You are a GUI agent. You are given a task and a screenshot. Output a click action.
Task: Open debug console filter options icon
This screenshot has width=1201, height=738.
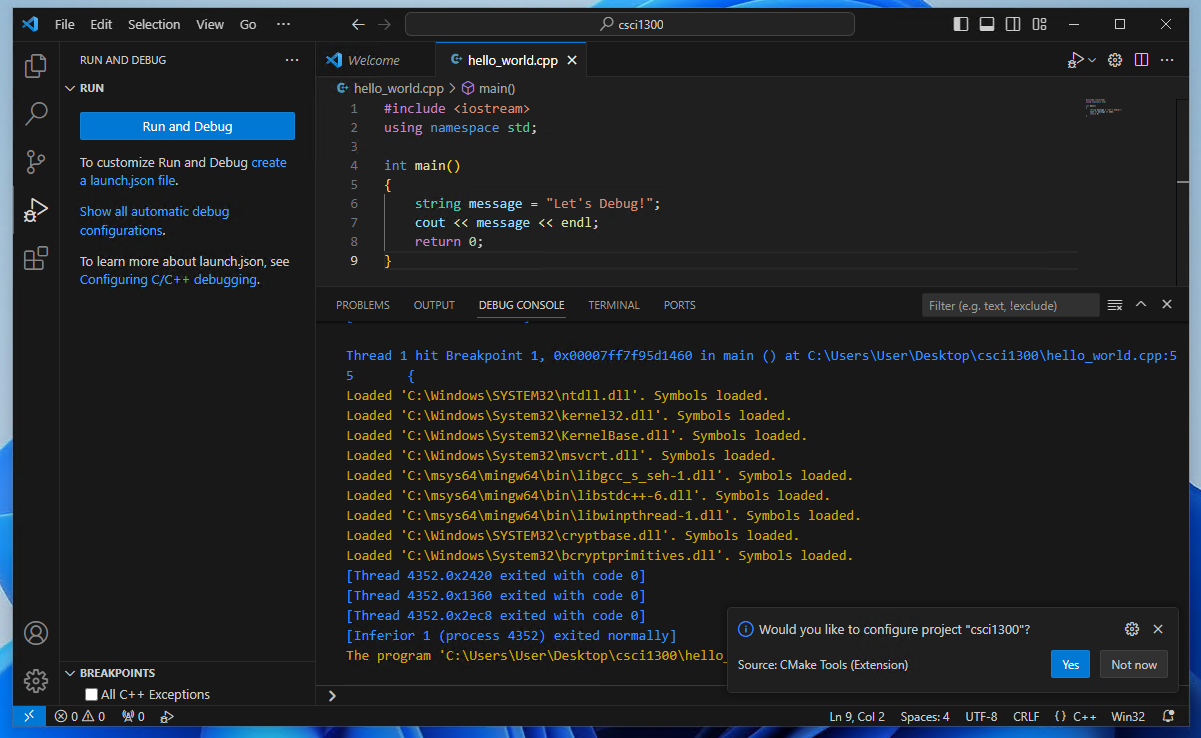click(x=1115, y=305)
